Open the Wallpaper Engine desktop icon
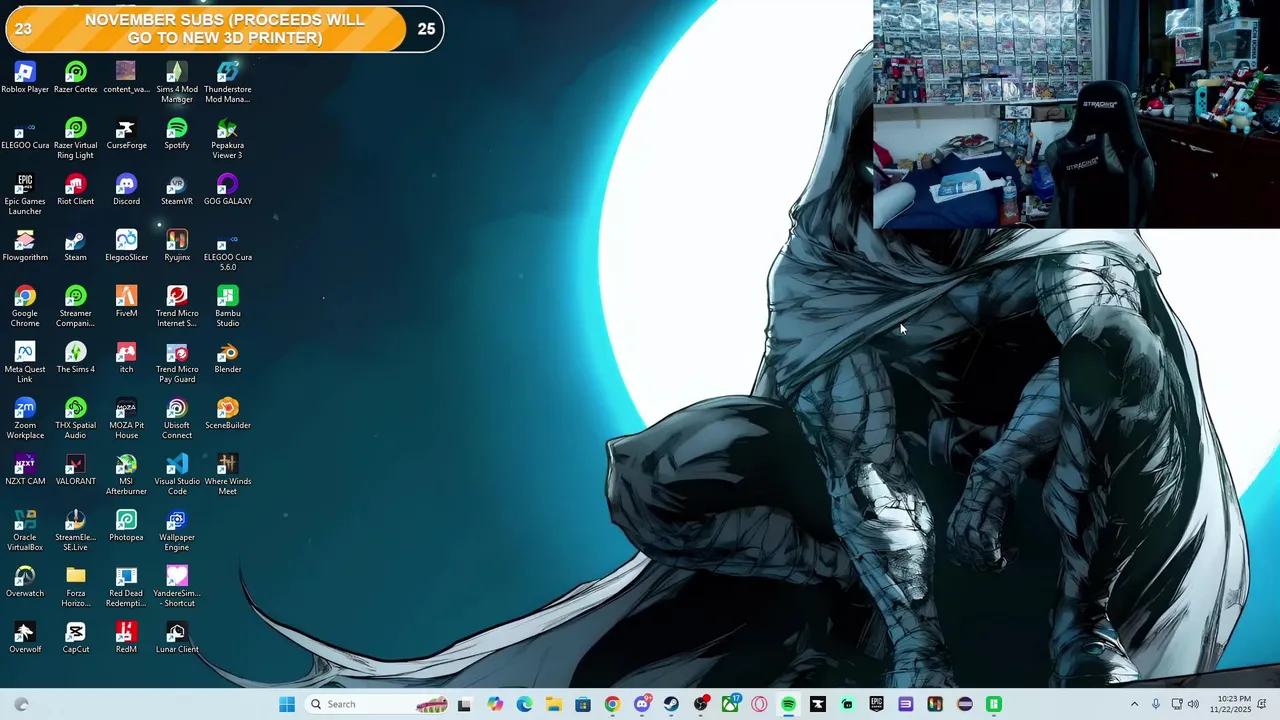 pos(177,531)
